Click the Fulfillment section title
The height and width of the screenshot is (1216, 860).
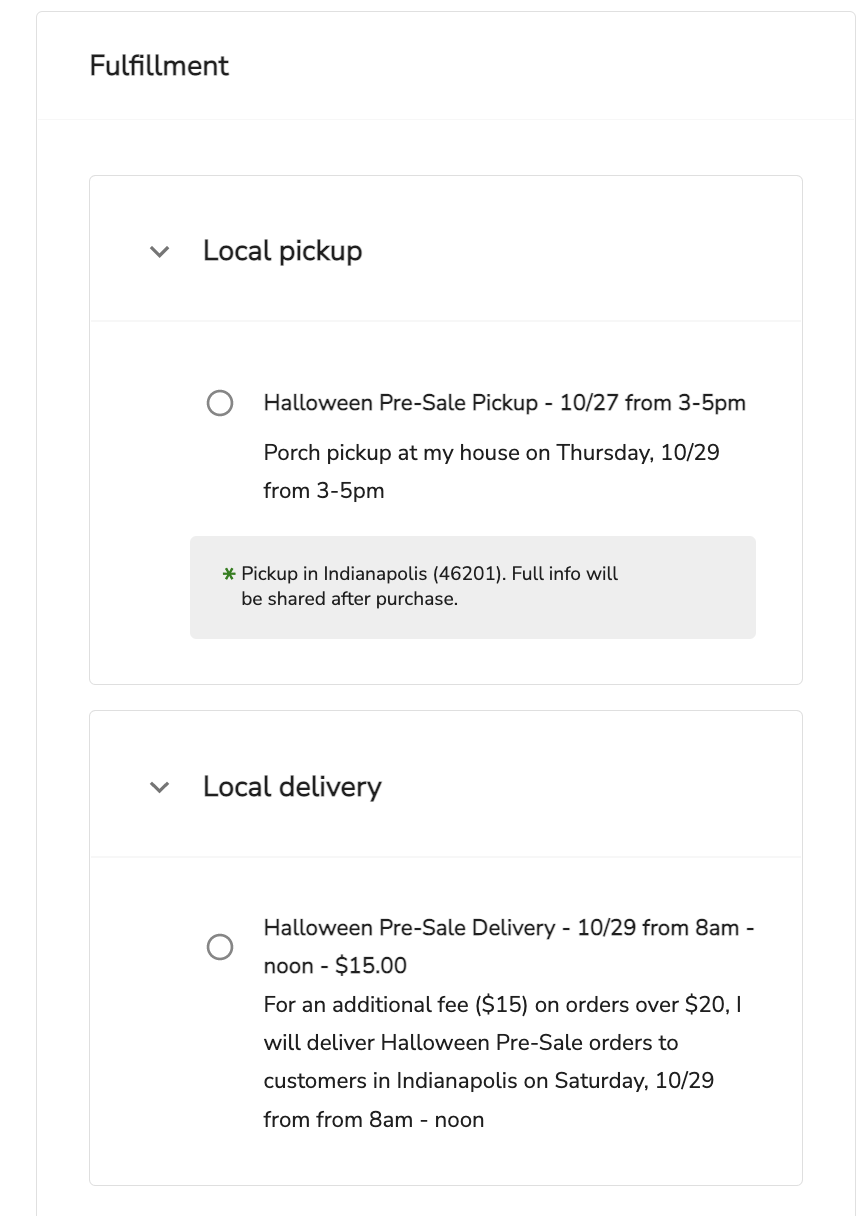click(x=159, y=66)
